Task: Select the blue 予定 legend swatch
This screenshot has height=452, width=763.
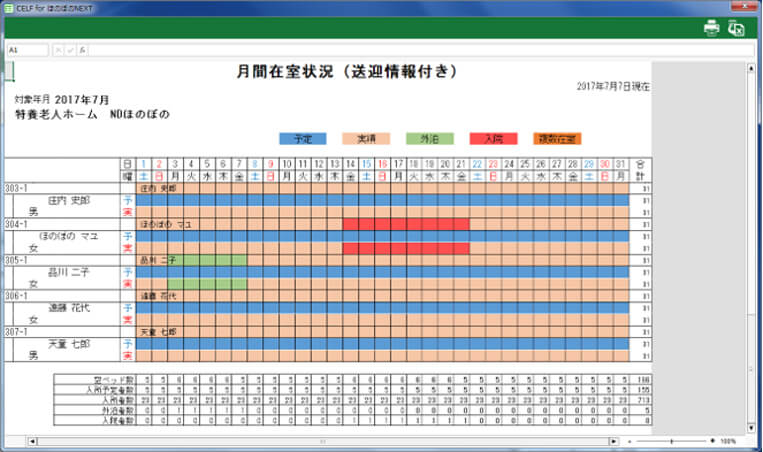Action: (303, 139)
